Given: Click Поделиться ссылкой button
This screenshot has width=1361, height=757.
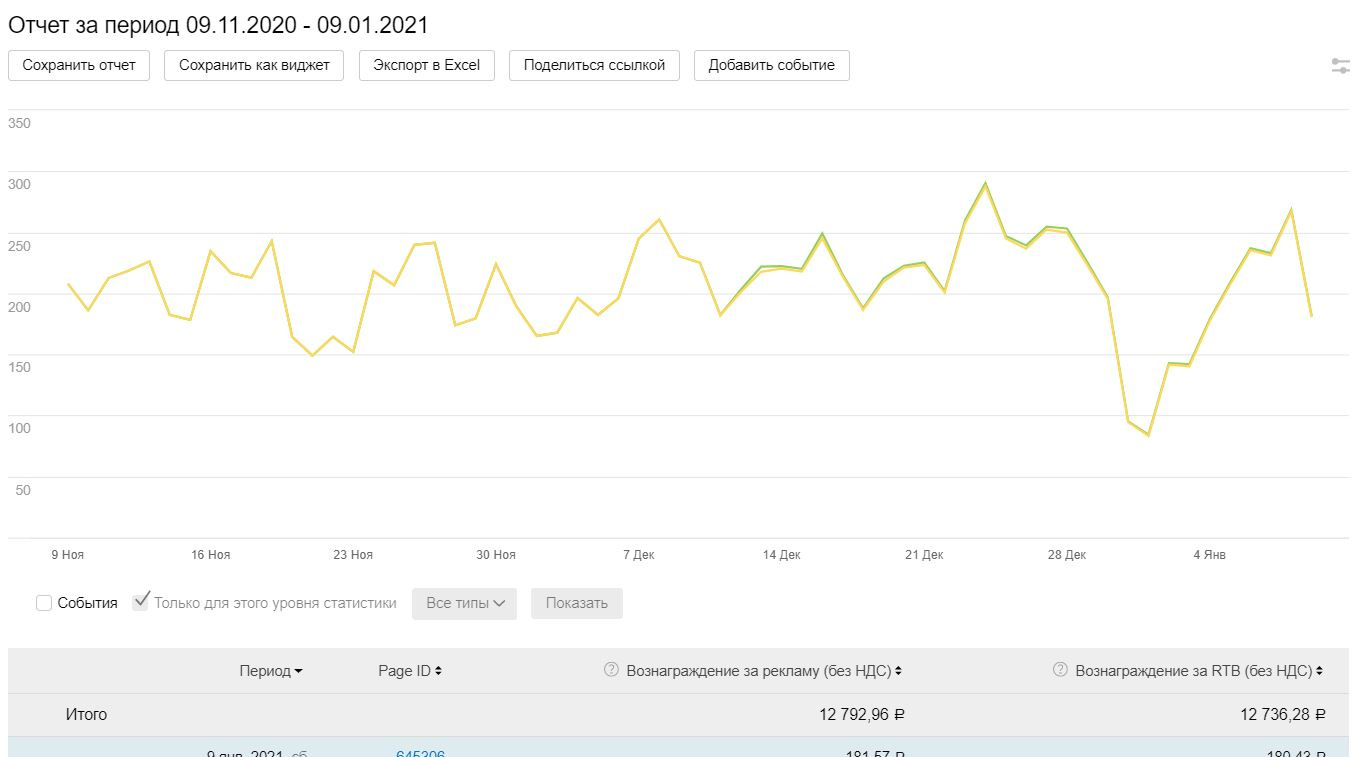Looking at the screenshot, I should (594, 65).
